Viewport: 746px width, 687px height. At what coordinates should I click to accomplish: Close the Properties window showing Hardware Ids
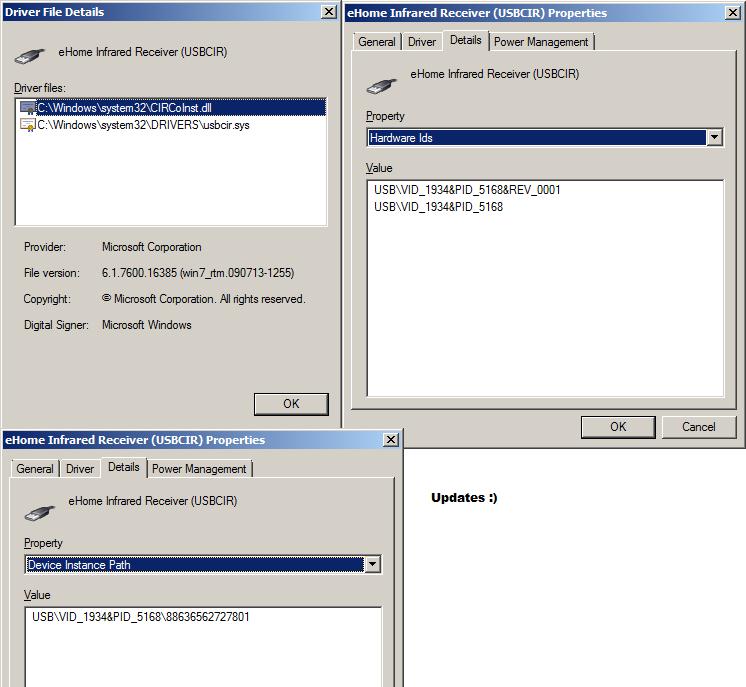click(733, 13)
